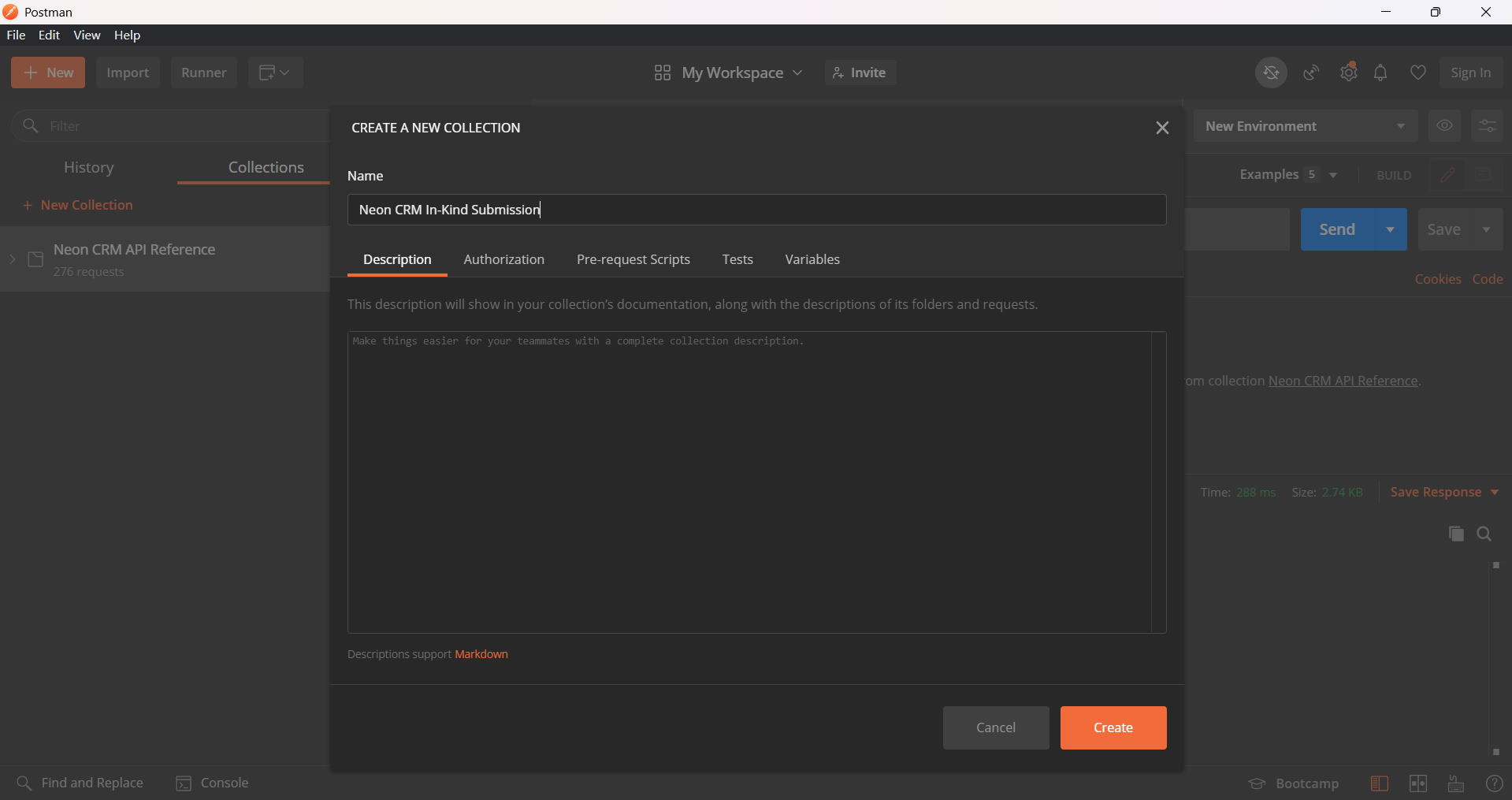Open the File menu
Image resolution: width=1512 pixels, height=800 pixels.
[16, 35]
